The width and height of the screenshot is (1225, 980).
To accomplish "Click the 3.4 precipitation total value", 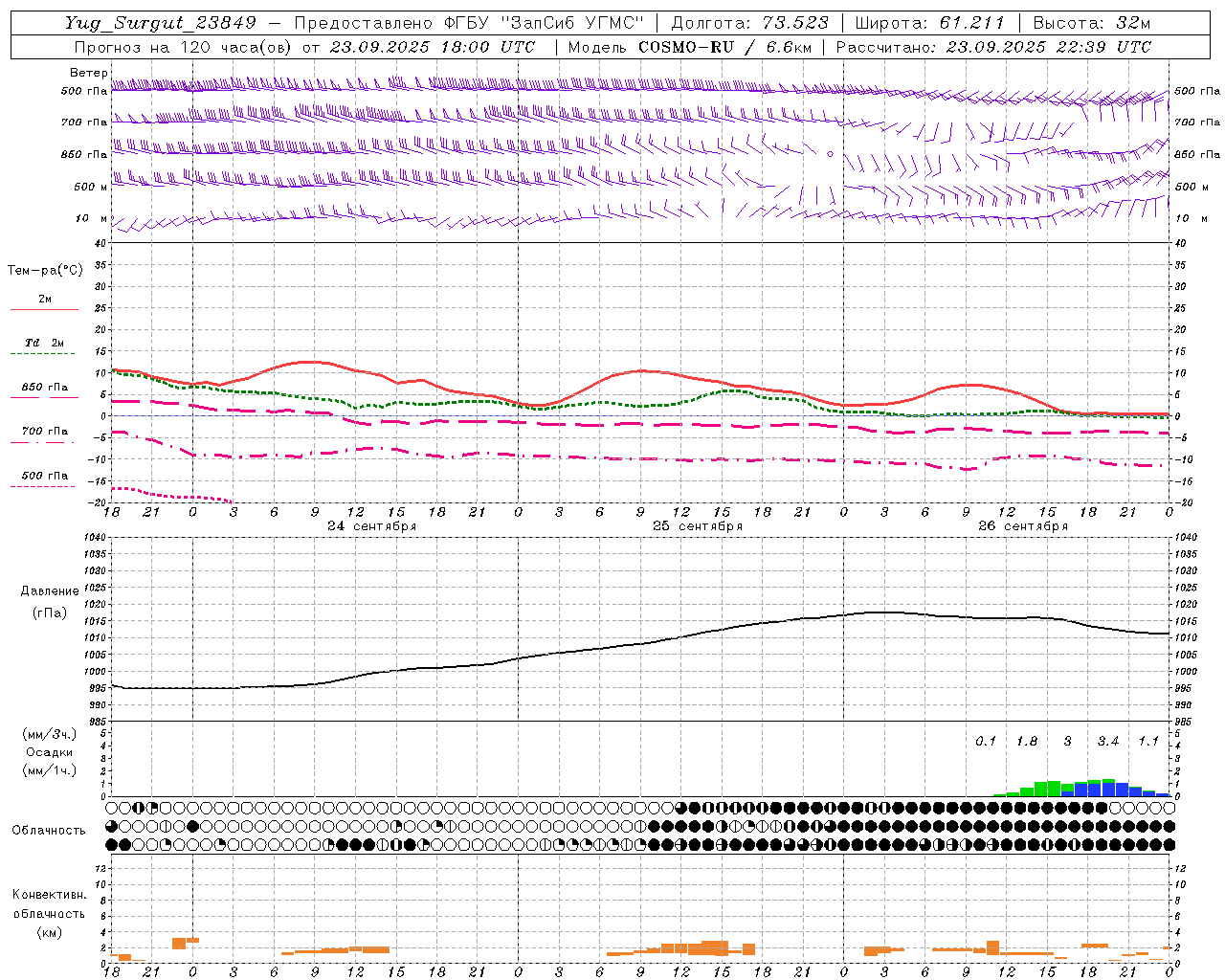I will (x=1108, y=741).
